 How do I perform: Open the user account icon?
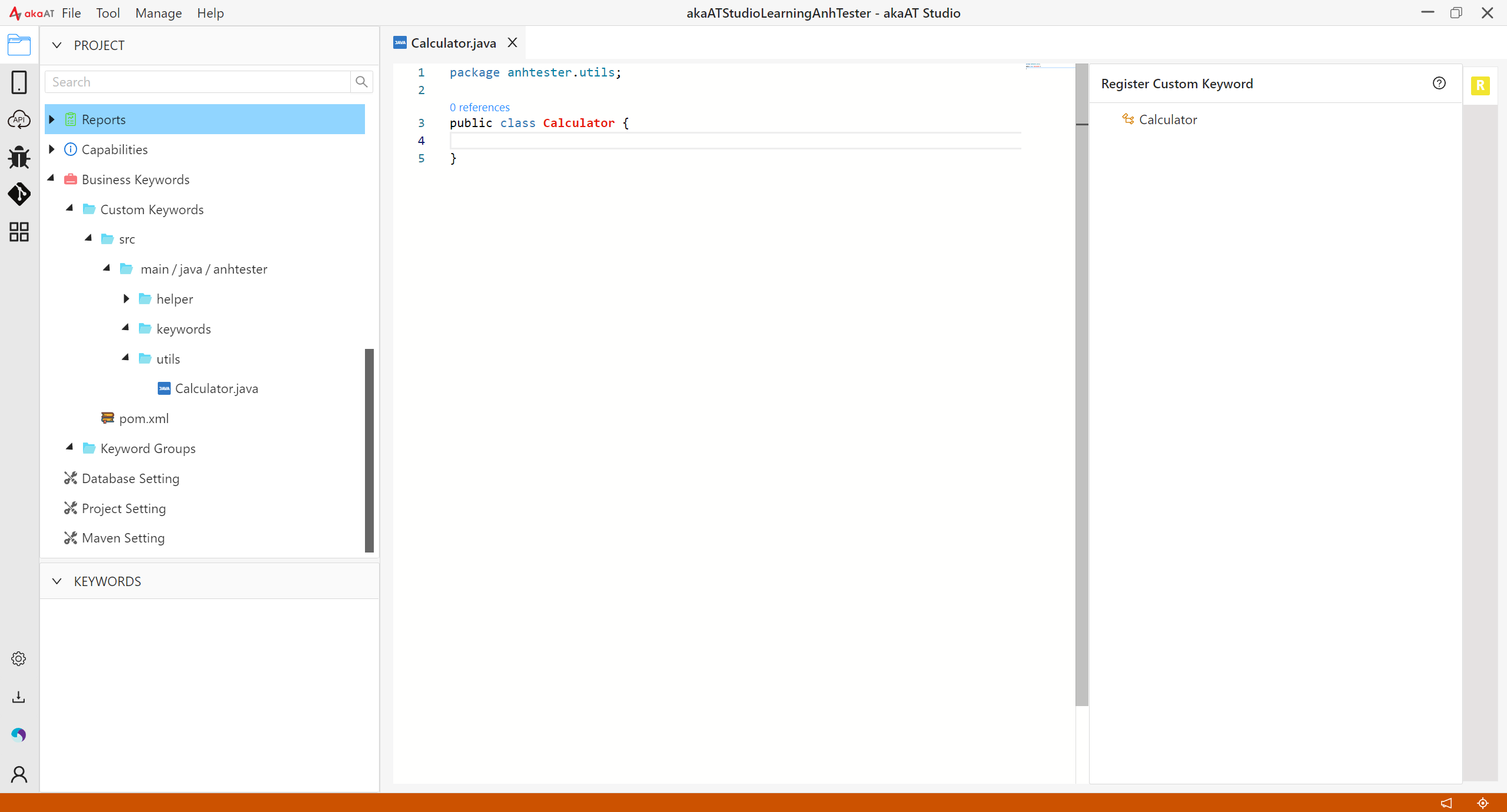pos(19,774)
